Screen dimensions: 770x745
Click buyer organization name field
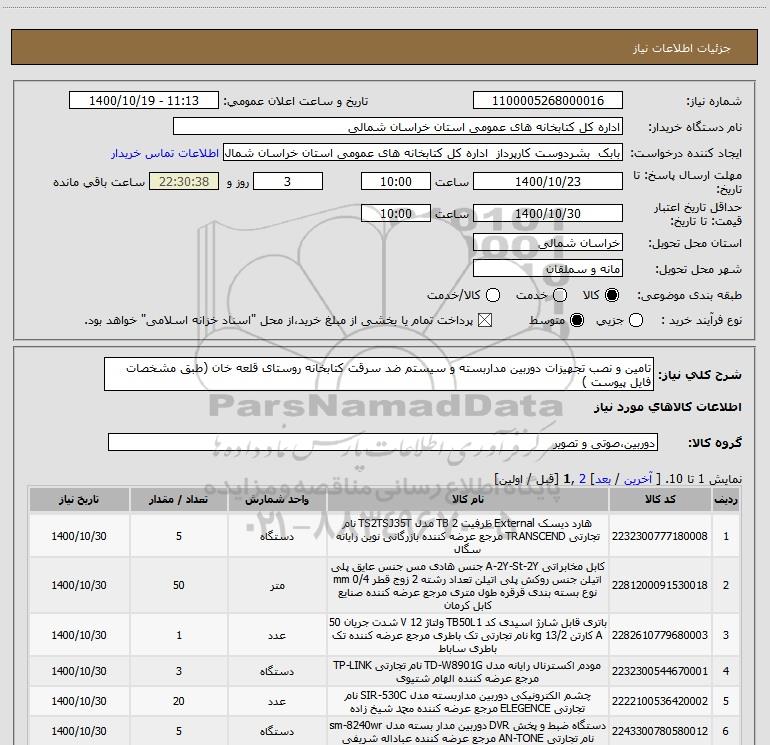[398, 127]
